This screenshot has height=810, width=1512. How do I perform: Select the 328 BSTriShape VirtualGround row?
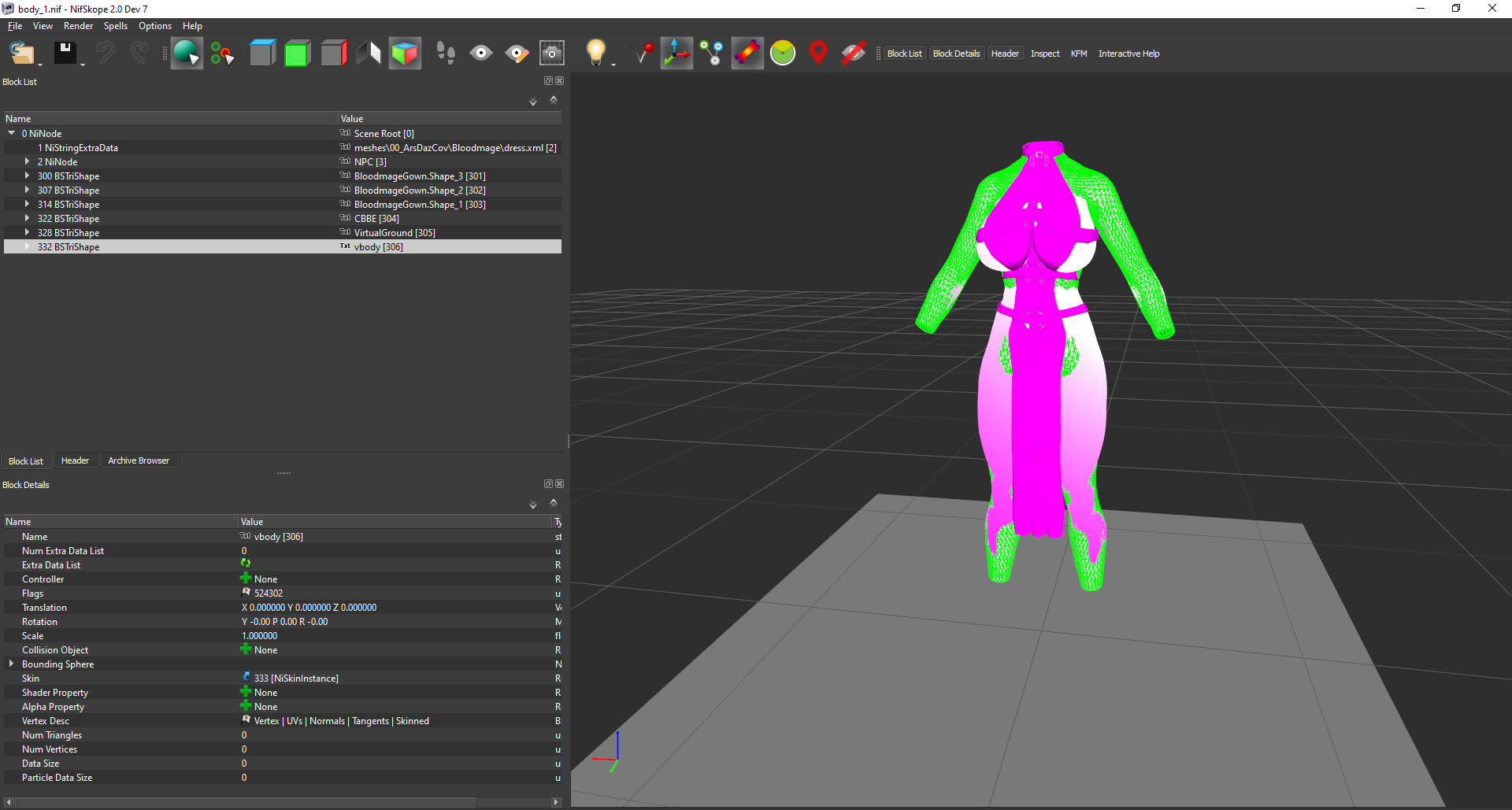click(283, 232)
